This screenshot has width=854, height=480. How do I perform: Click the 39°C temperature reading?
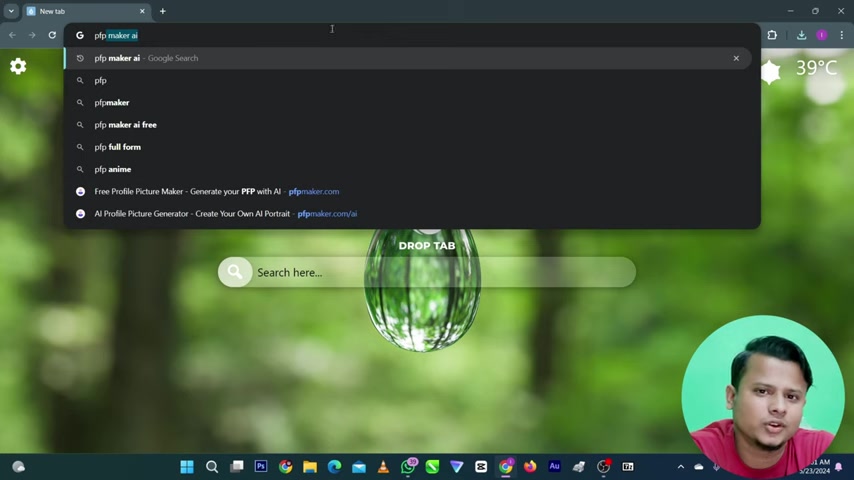816,68
